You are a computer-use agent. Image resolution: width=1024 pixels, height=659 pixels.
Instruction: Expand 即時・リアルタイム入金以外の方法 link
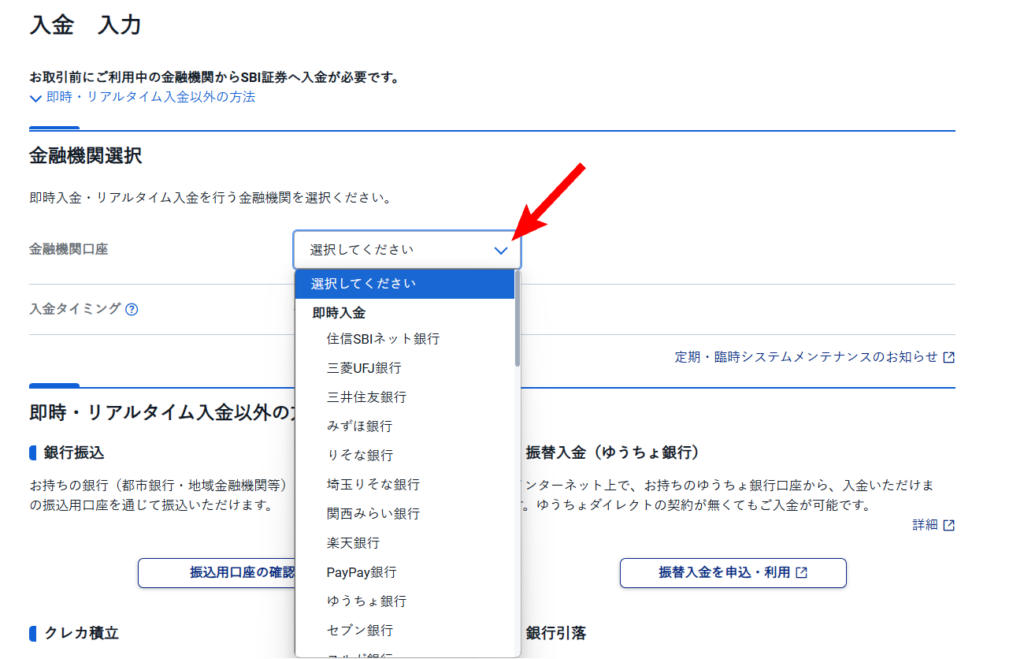point(142,97)
